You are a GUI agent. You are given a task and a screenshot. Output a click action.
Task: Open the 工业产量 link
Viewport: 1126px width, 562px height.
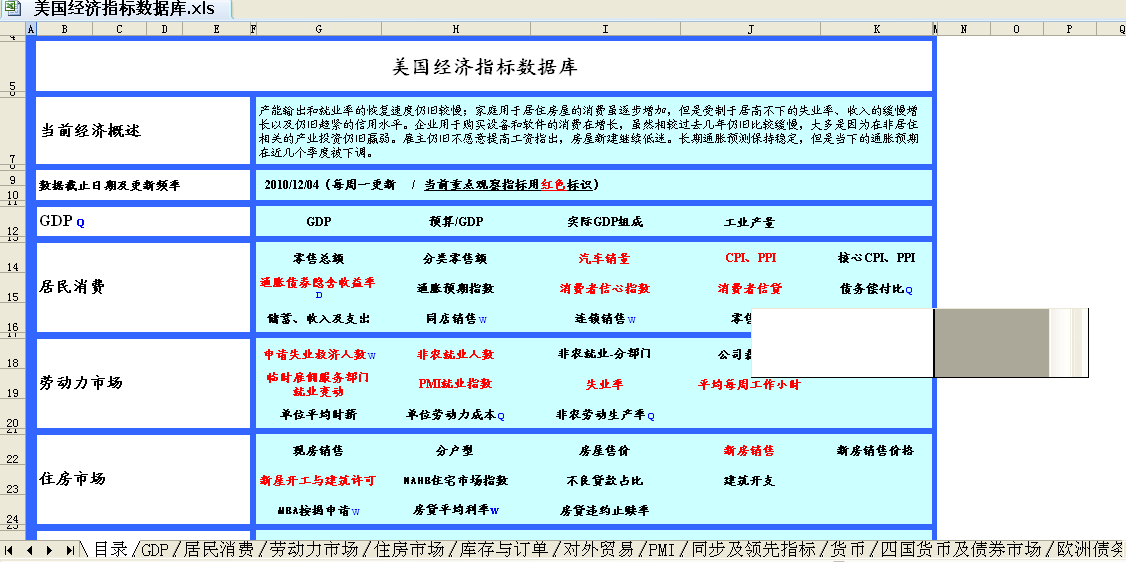(x=749, y=223)
